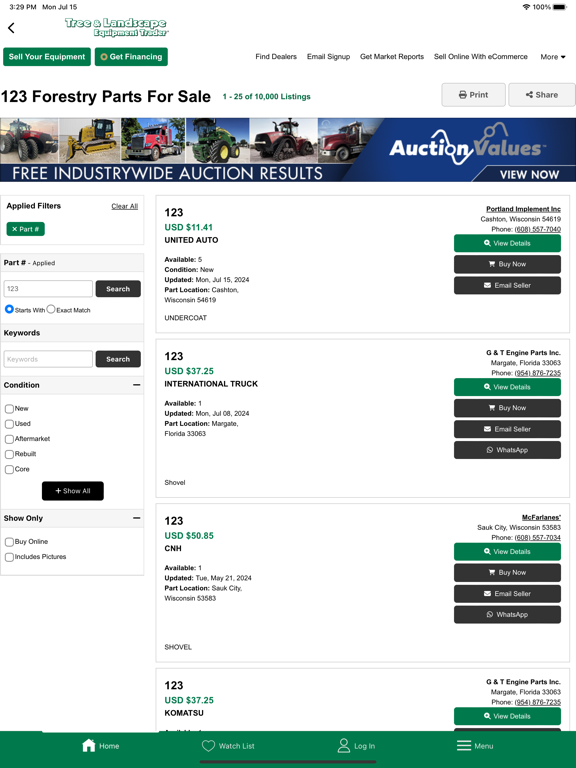Email Seller for INTERNATIONAL TRUCK listing
The width and height of the screenshot is (576, 768).
point(507,429)
